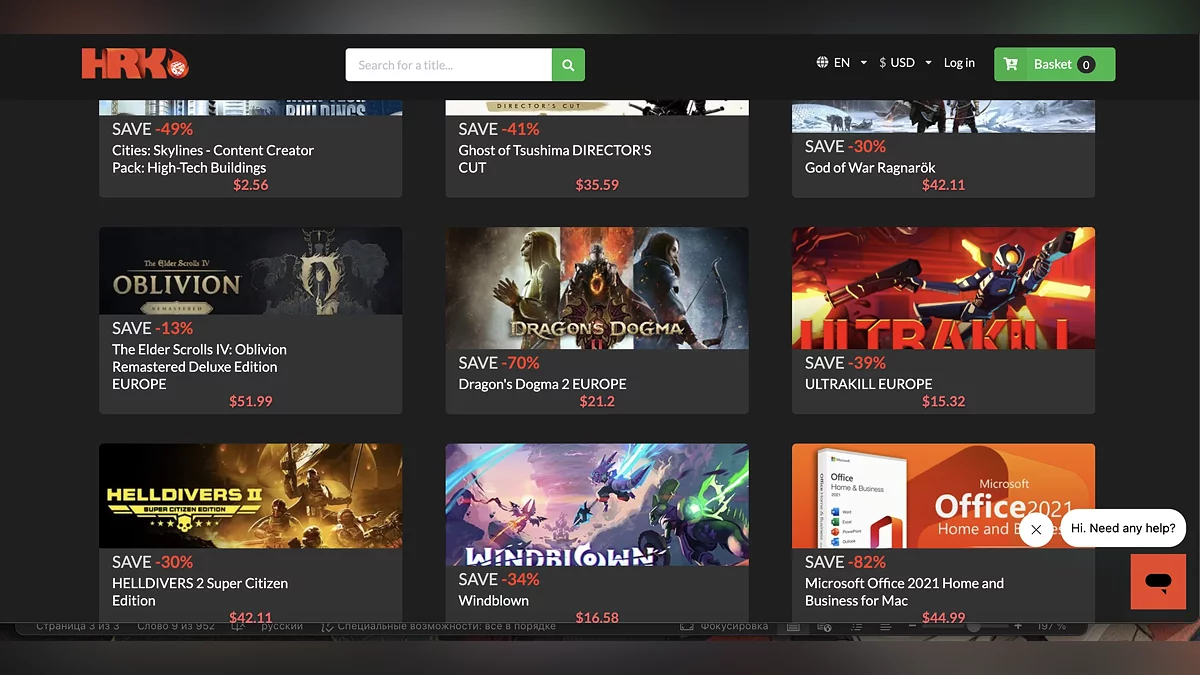Dismiss the help bubble with the X

[x=1036, y=530]
